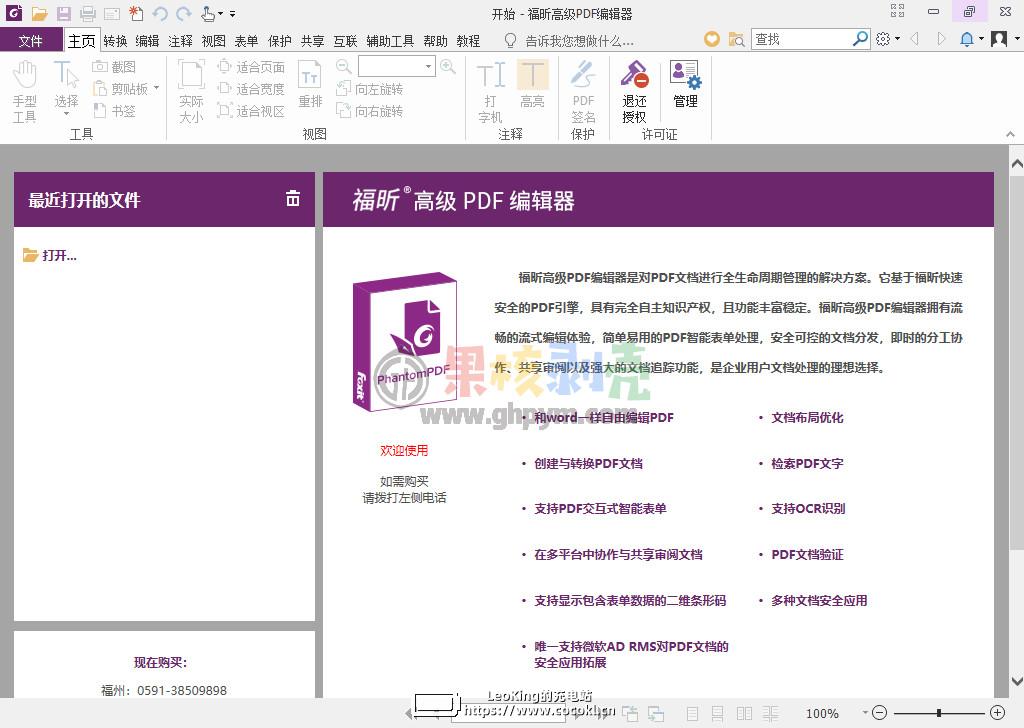Click the Create new PDF icon with star

coord(136,13)
